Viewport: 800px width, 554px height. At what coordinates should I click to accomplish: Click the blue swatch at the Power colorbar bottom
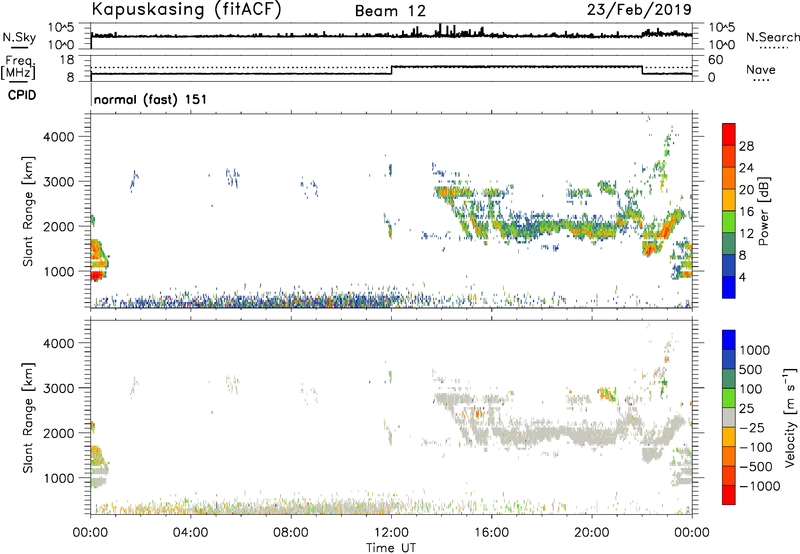pyautogui.click(x=729, y=287)
